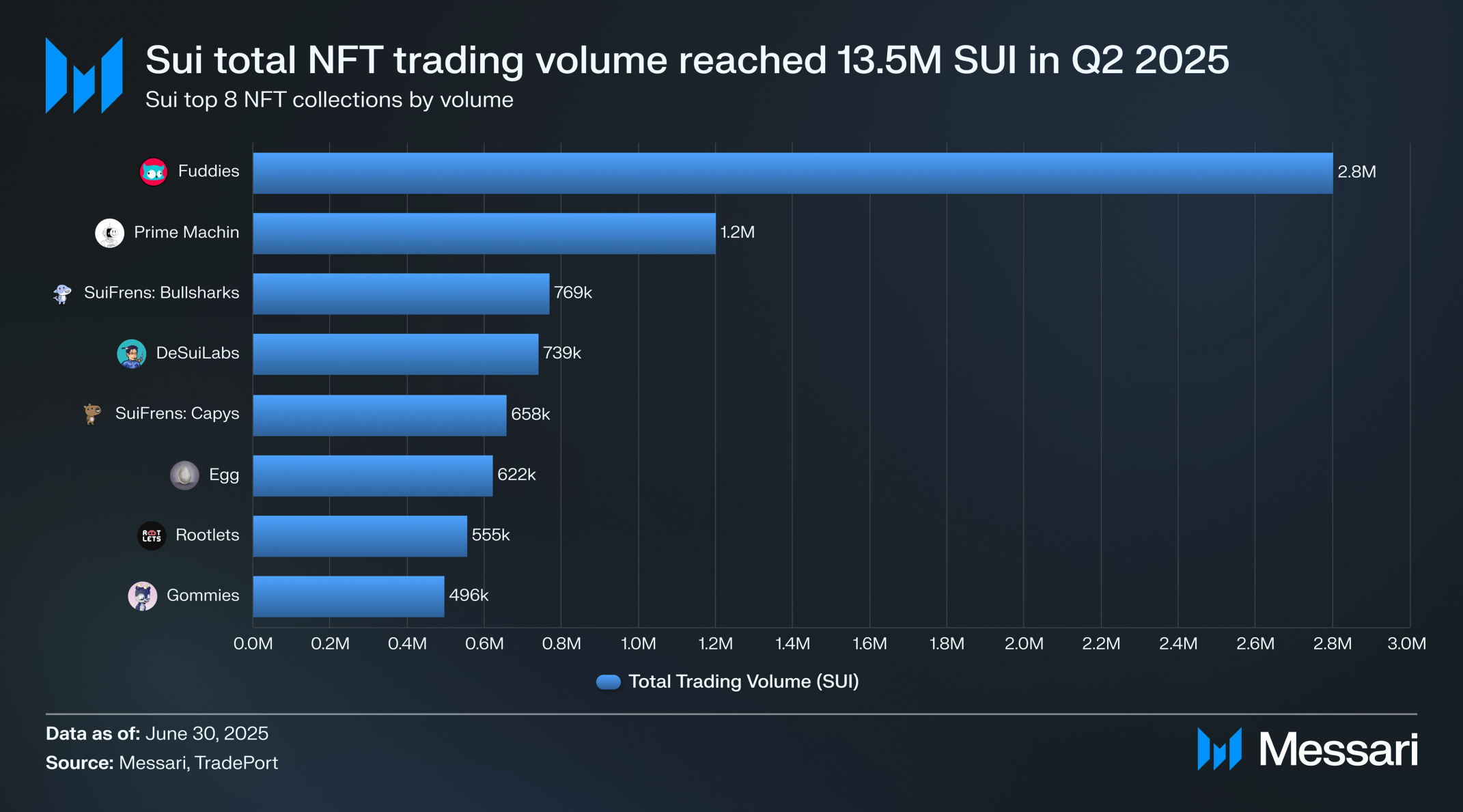Click the 2.0M axis tick label
The image size is (1463, 812).
1024,644
